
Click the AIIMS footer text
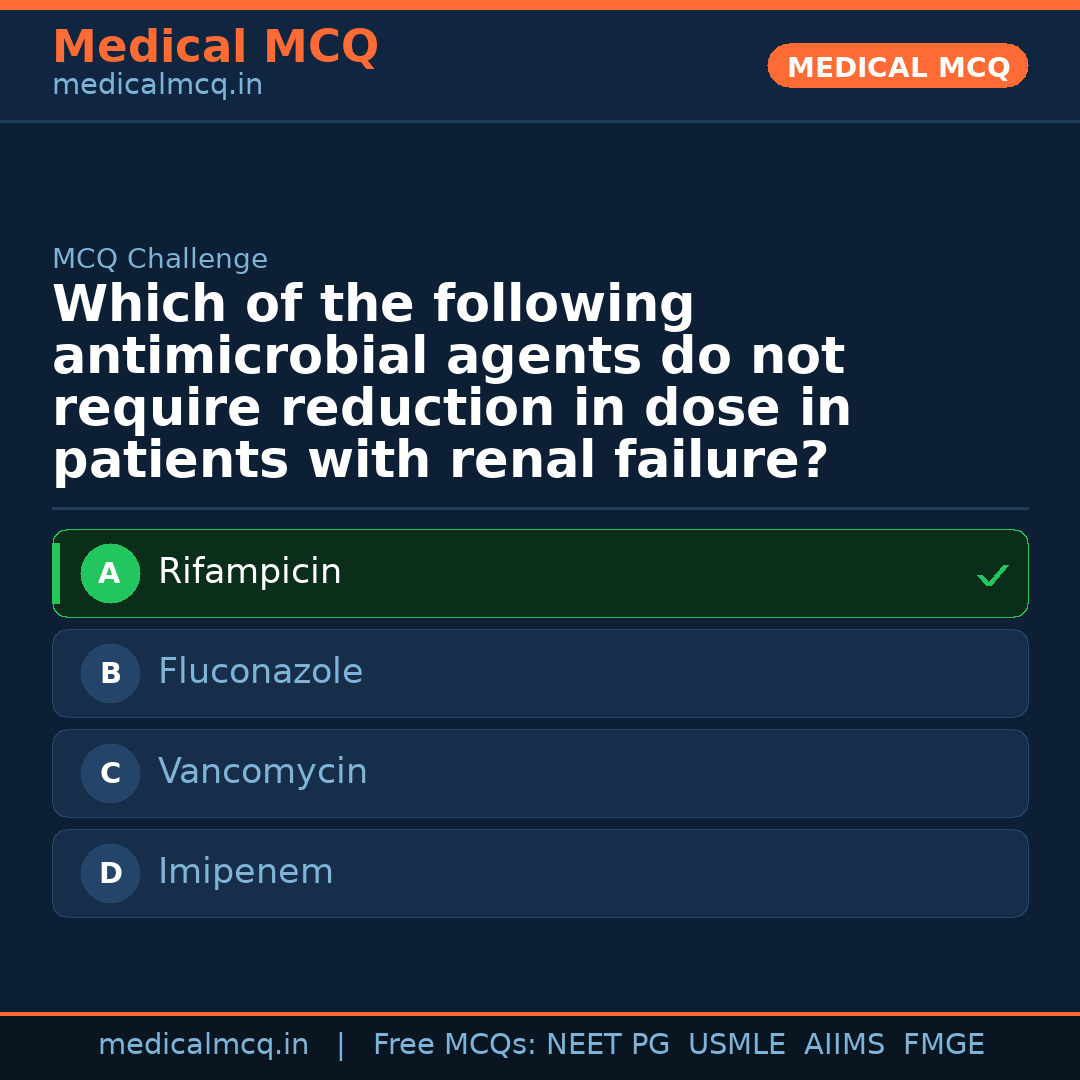pyautogui.click(x=844, y=1045)
